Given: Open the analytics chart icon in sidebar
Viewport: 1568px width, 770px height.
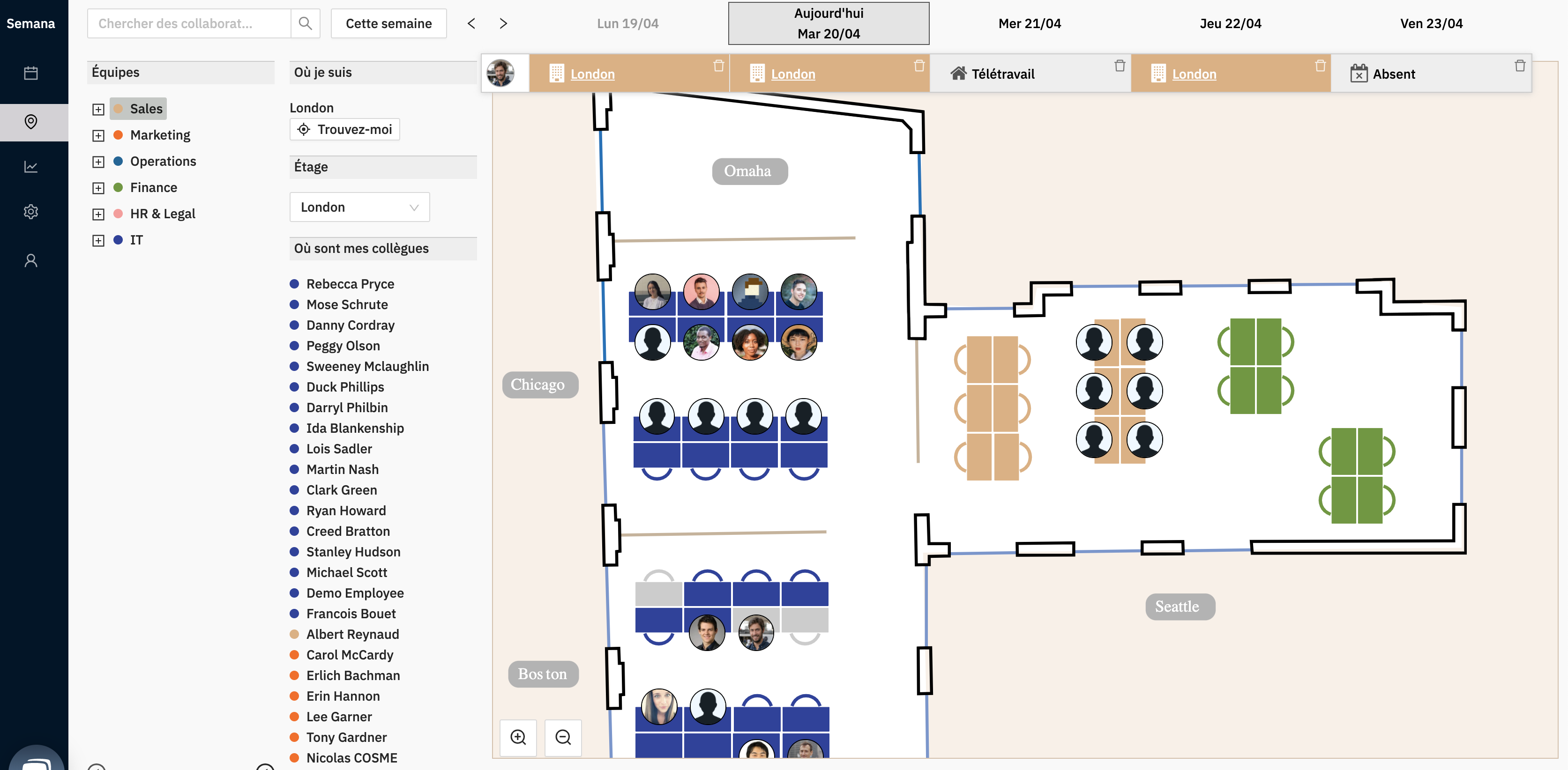Looking at the screenshot, I should pyautogui.click(x=30, y=167).
